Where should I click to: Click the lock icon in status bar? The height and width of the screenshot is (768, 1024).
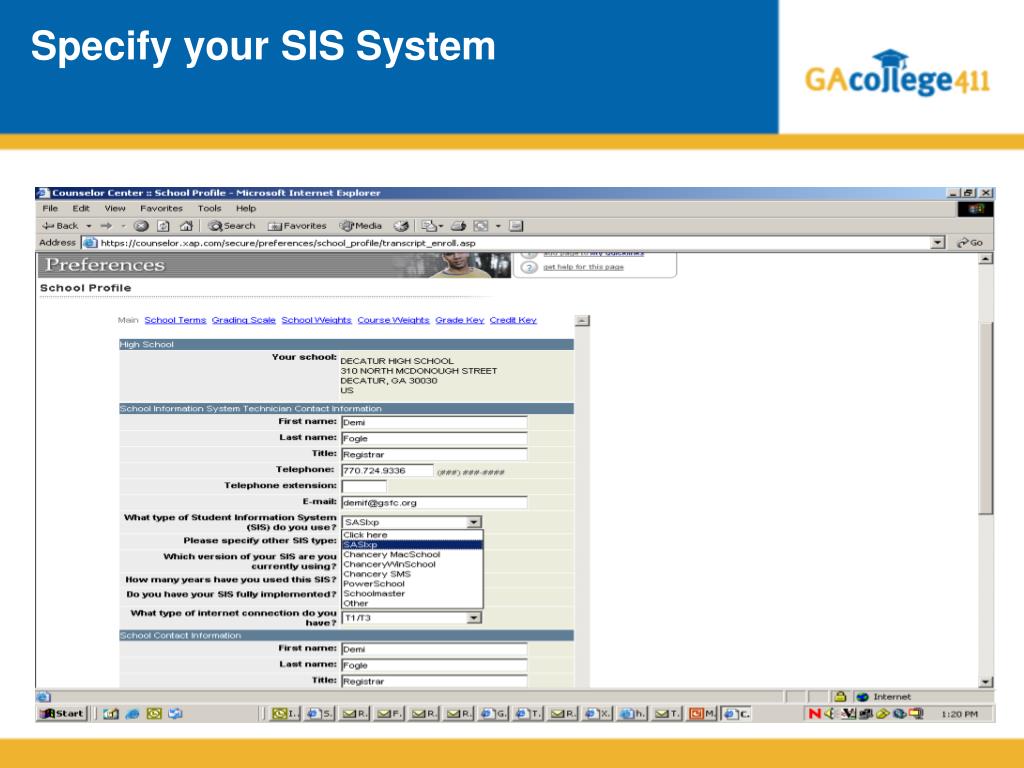[840, 697]
